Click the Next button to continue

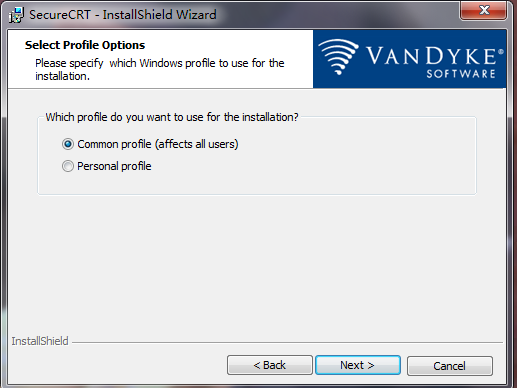click(358, 365)
